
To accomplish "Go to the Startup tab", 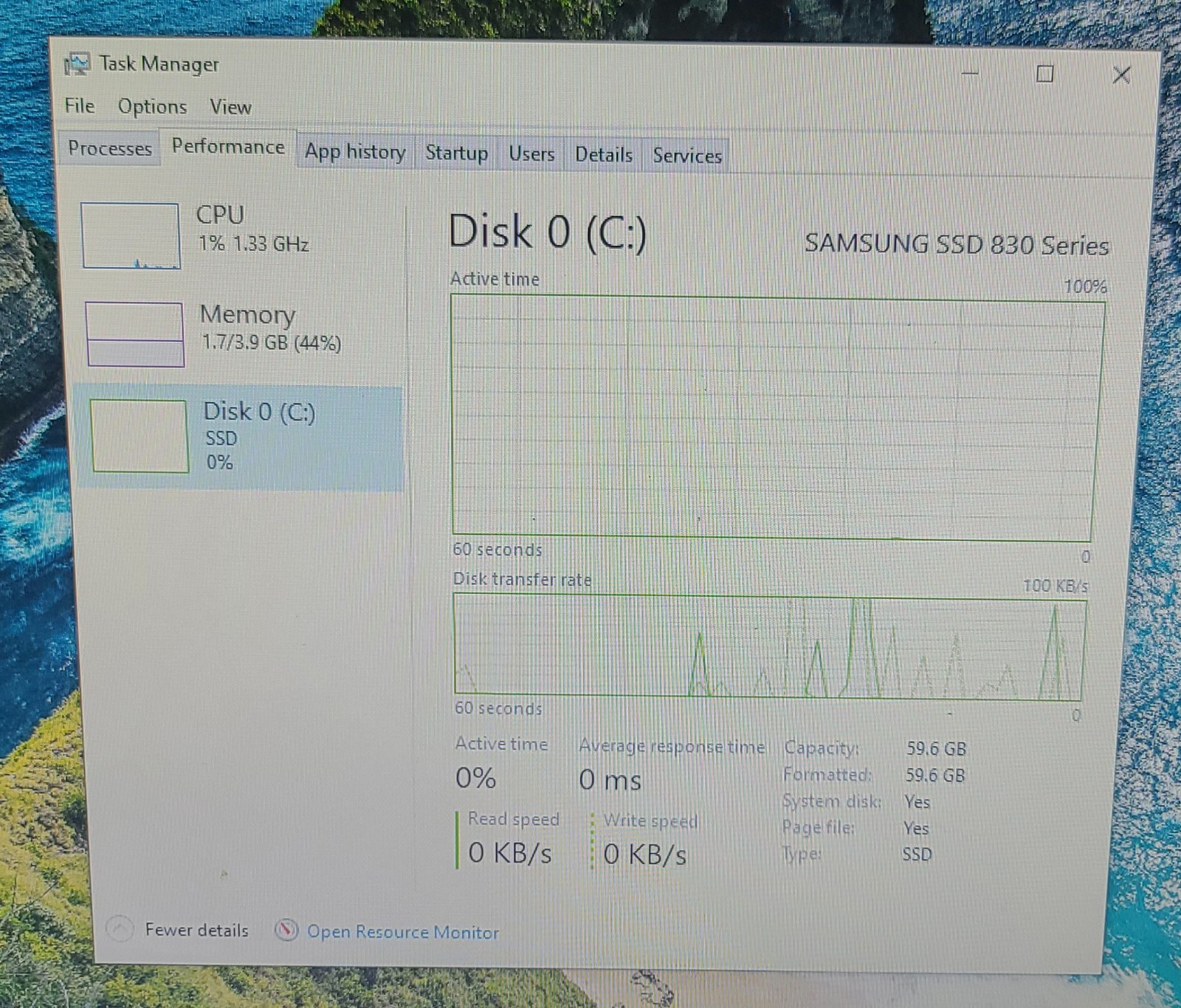I will pyautogui.click(x=456, y=153).
